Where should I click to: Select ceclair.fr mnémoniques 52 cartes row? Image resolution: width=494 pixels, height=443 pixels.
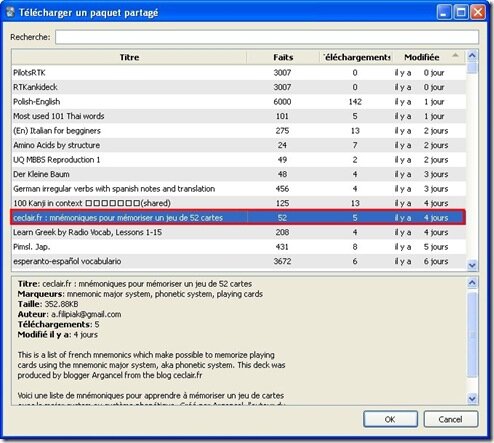click(x=239, y=218)
